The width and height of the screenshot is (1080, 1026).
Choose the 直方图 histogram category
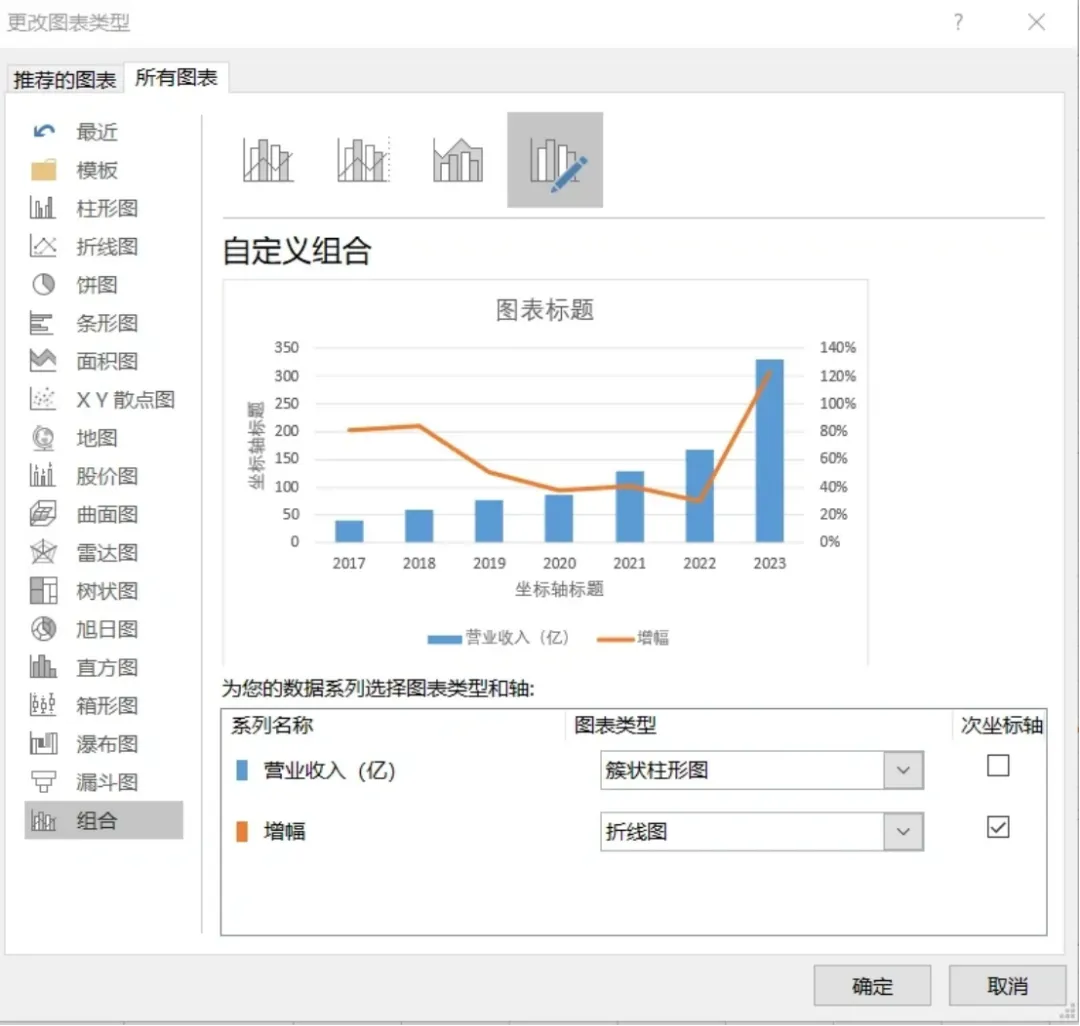pos(103,667)
